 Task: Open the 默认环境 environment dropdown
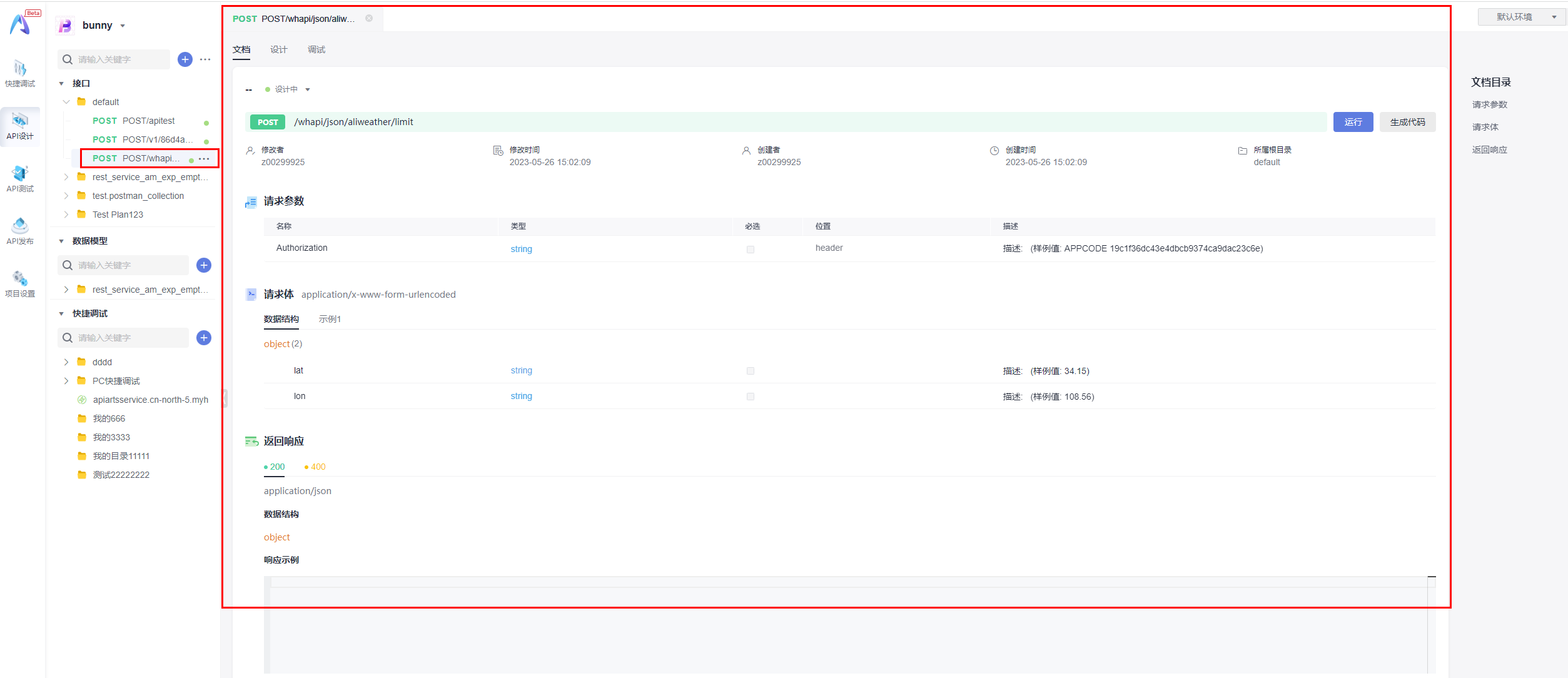pos(1522,17)
